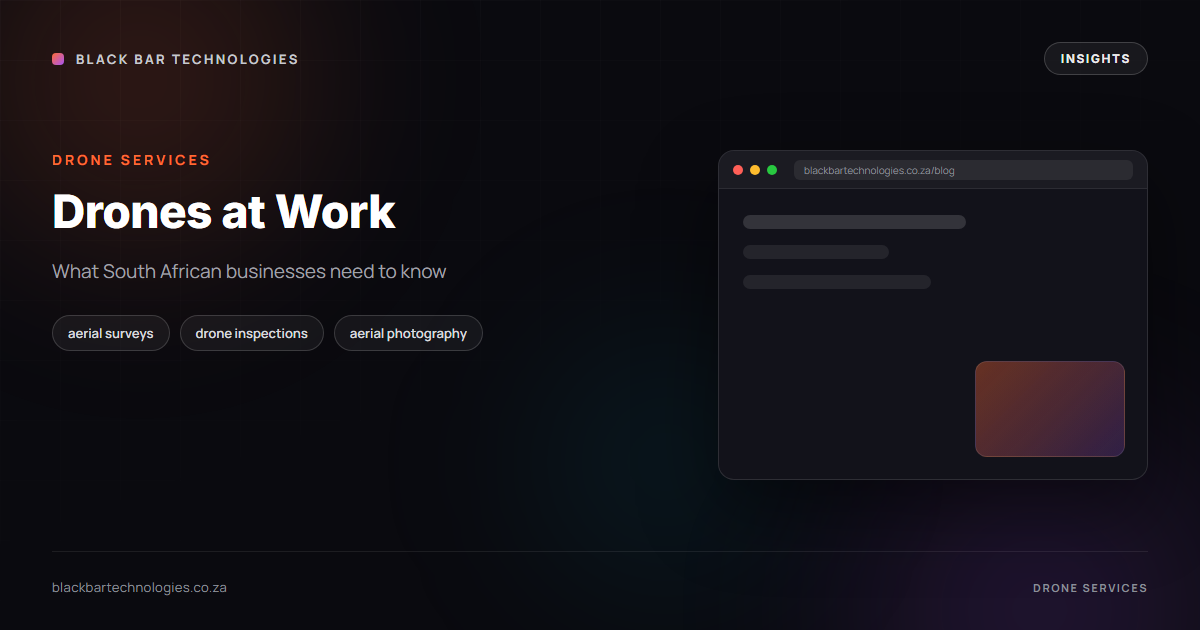Select the "aerial surveys" tag
Screen dimensions: 1200x630
[111, 333]
